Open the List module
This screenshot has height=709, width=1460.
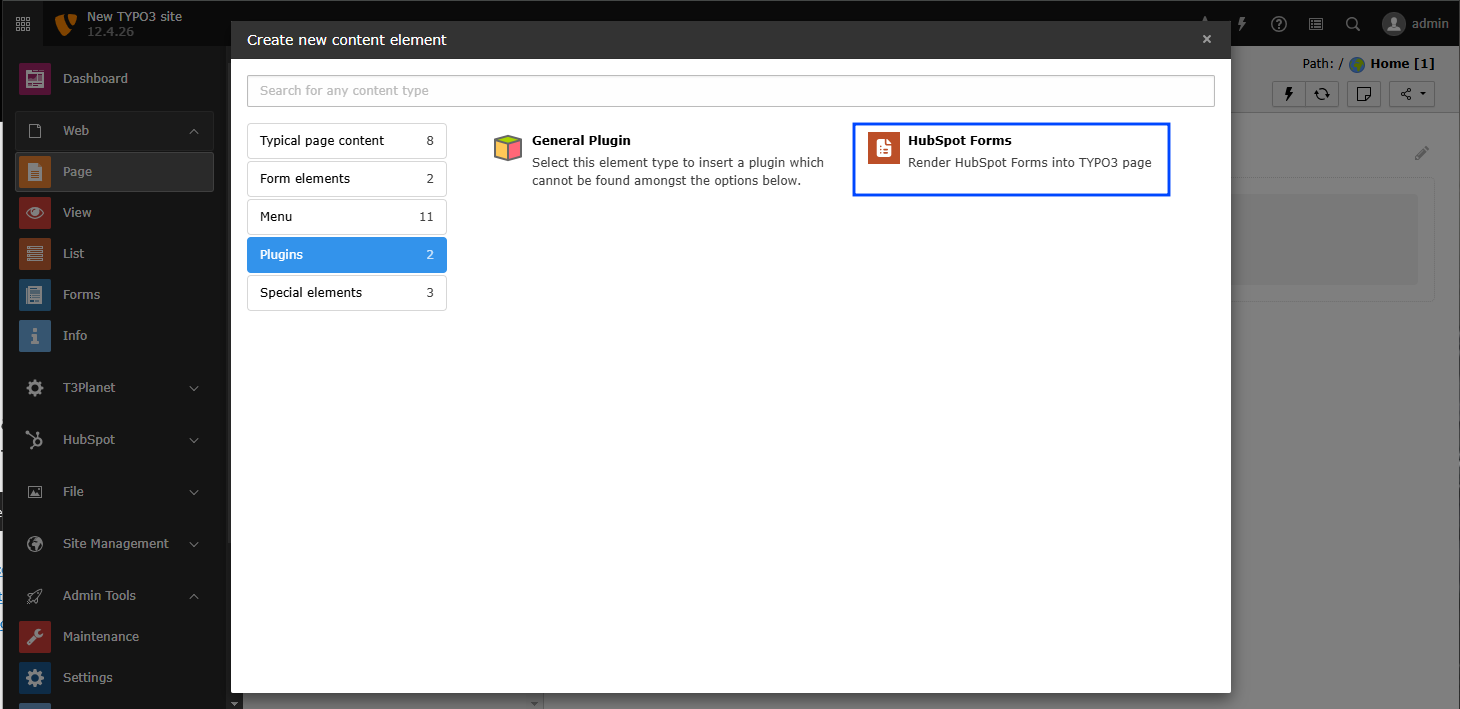pyautogui.click(x=114, y=254)
